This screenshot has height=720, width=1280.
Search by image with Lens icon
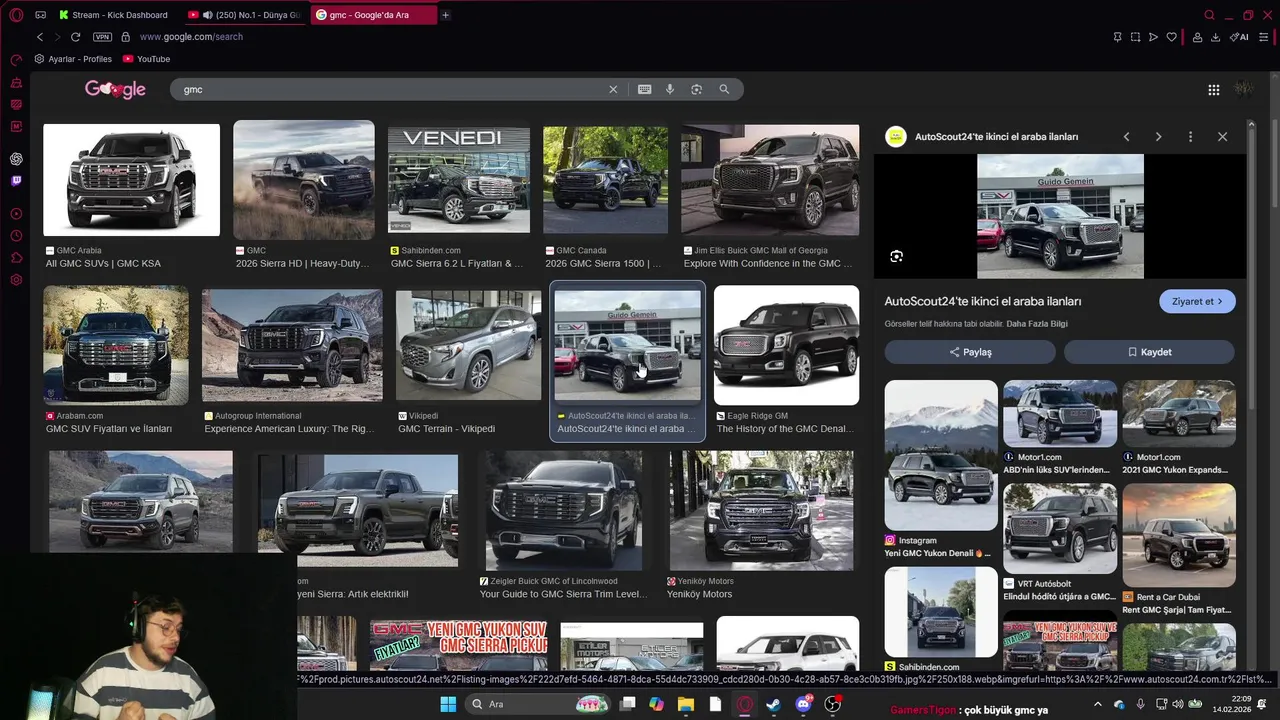click(696, 89)
